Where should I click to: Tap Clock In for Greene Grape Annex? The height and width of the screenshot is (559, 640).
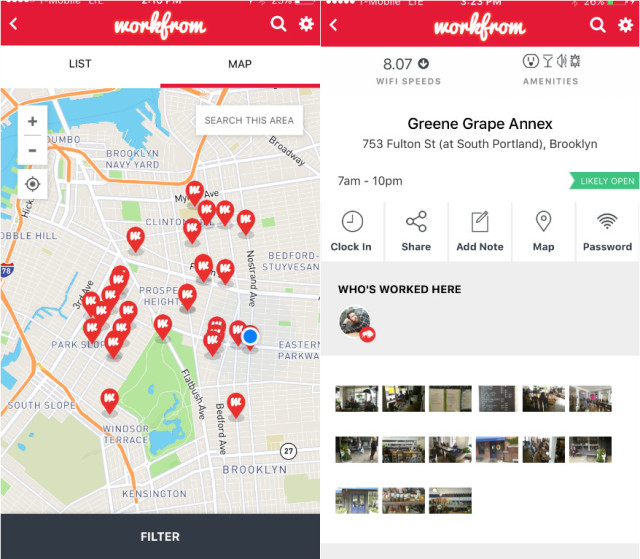click(x=351, y=231)
